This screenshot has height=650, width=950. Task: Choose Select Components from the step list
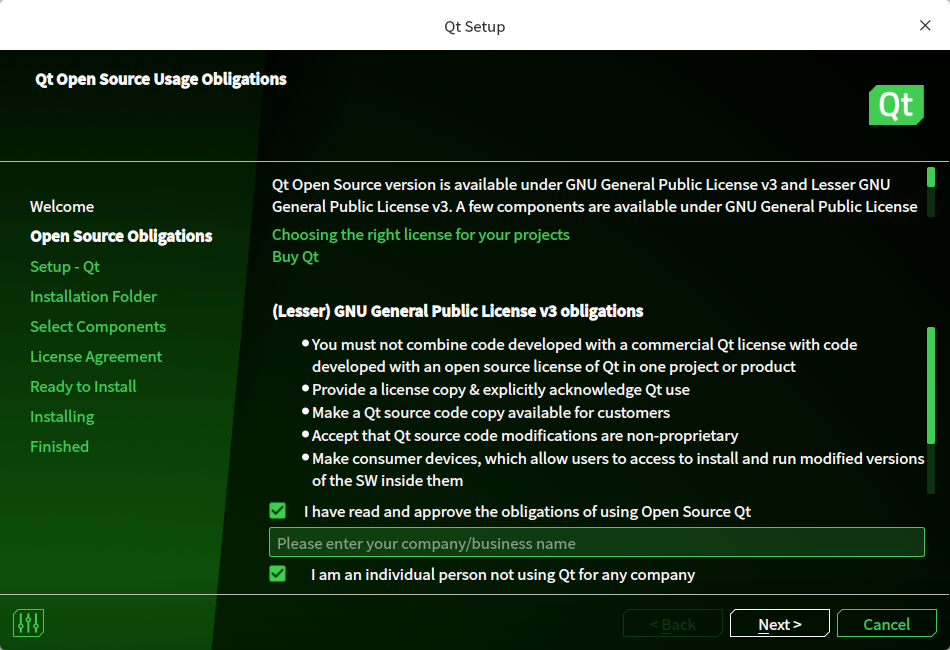click(97, 326)
